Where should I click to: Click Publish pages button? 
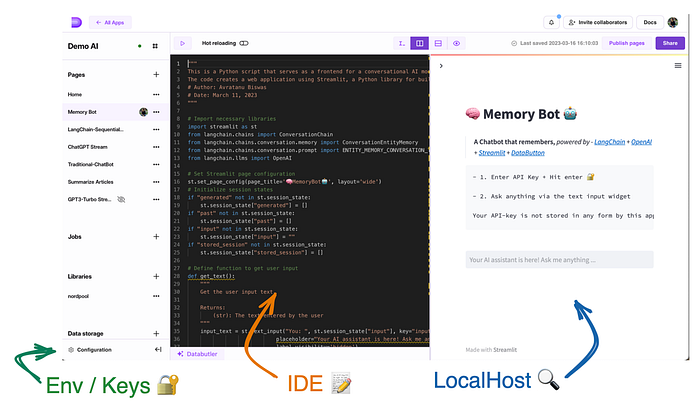pyautogui.click(x=627, y=43)
